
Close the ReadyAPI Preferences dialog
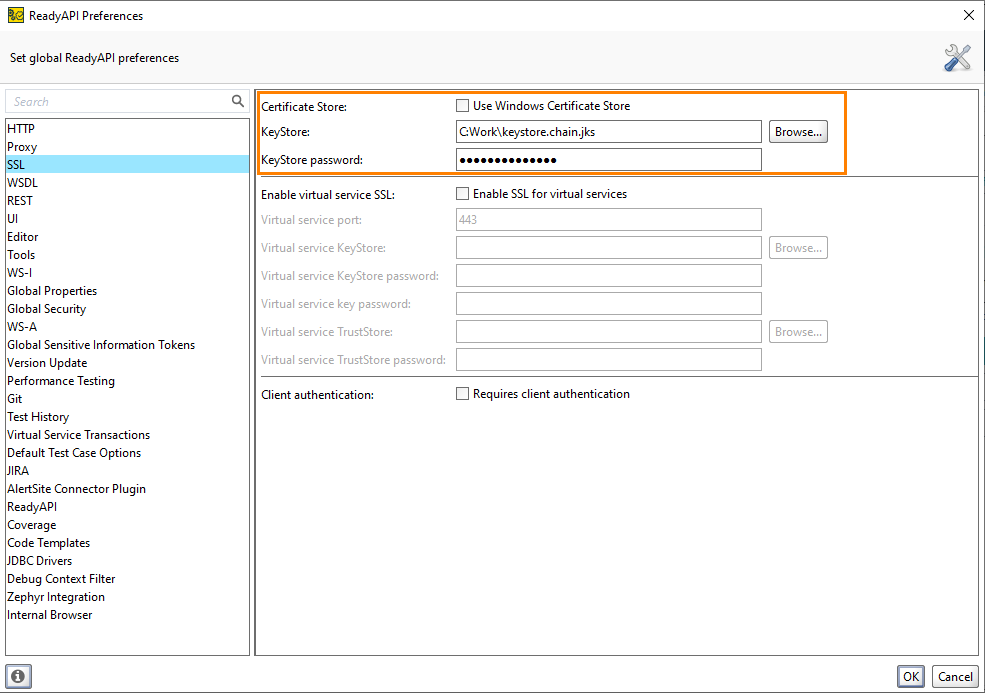pos(969,15)
